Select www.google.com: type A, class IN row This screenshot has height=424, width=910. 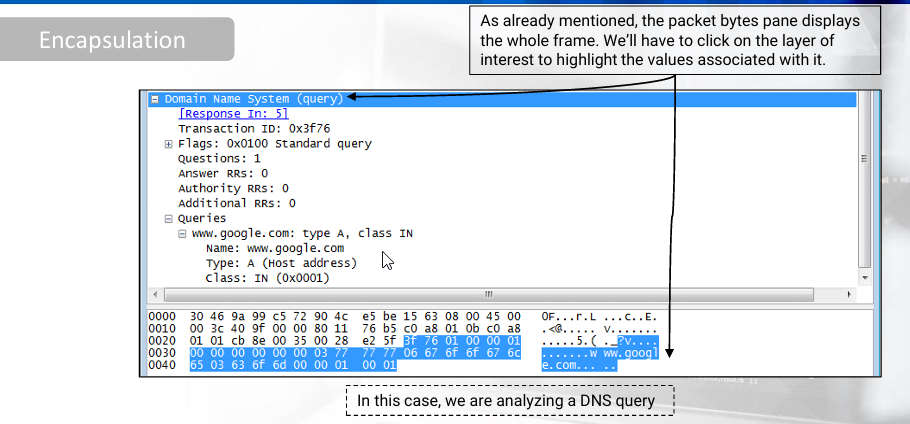coord(302,234)
